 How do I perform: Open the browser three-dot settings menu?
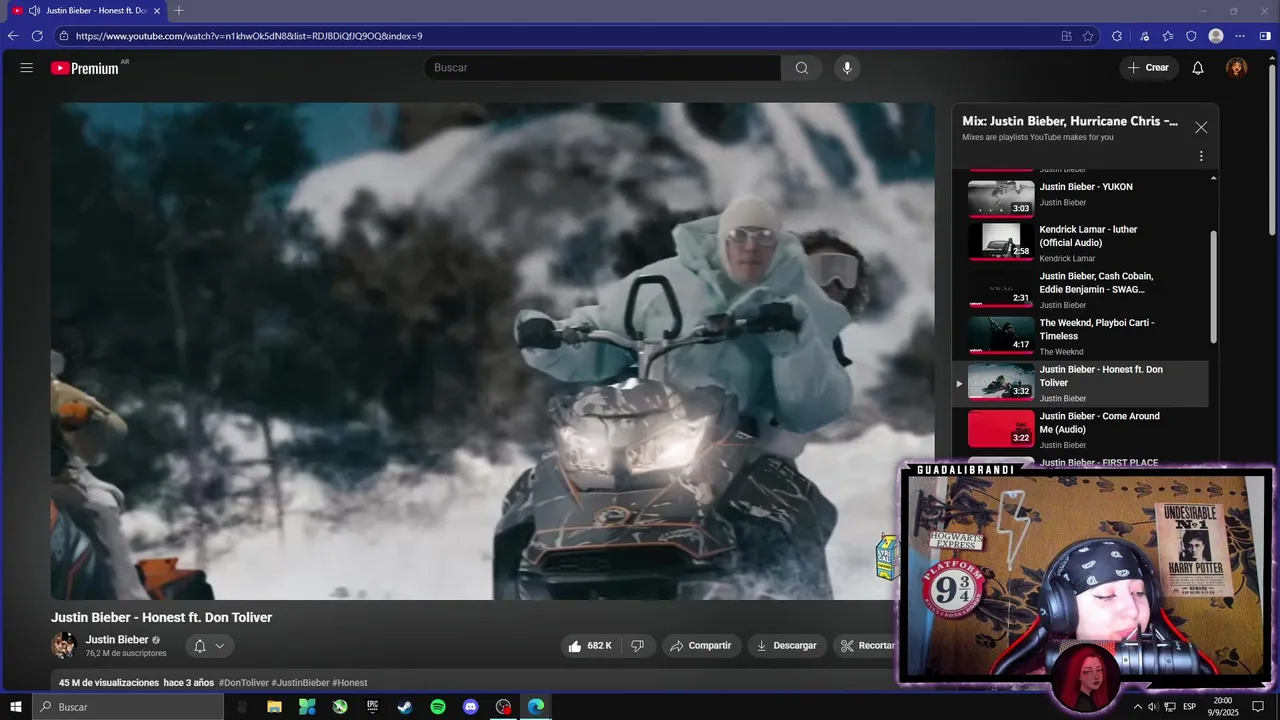tap(1240, 36)
